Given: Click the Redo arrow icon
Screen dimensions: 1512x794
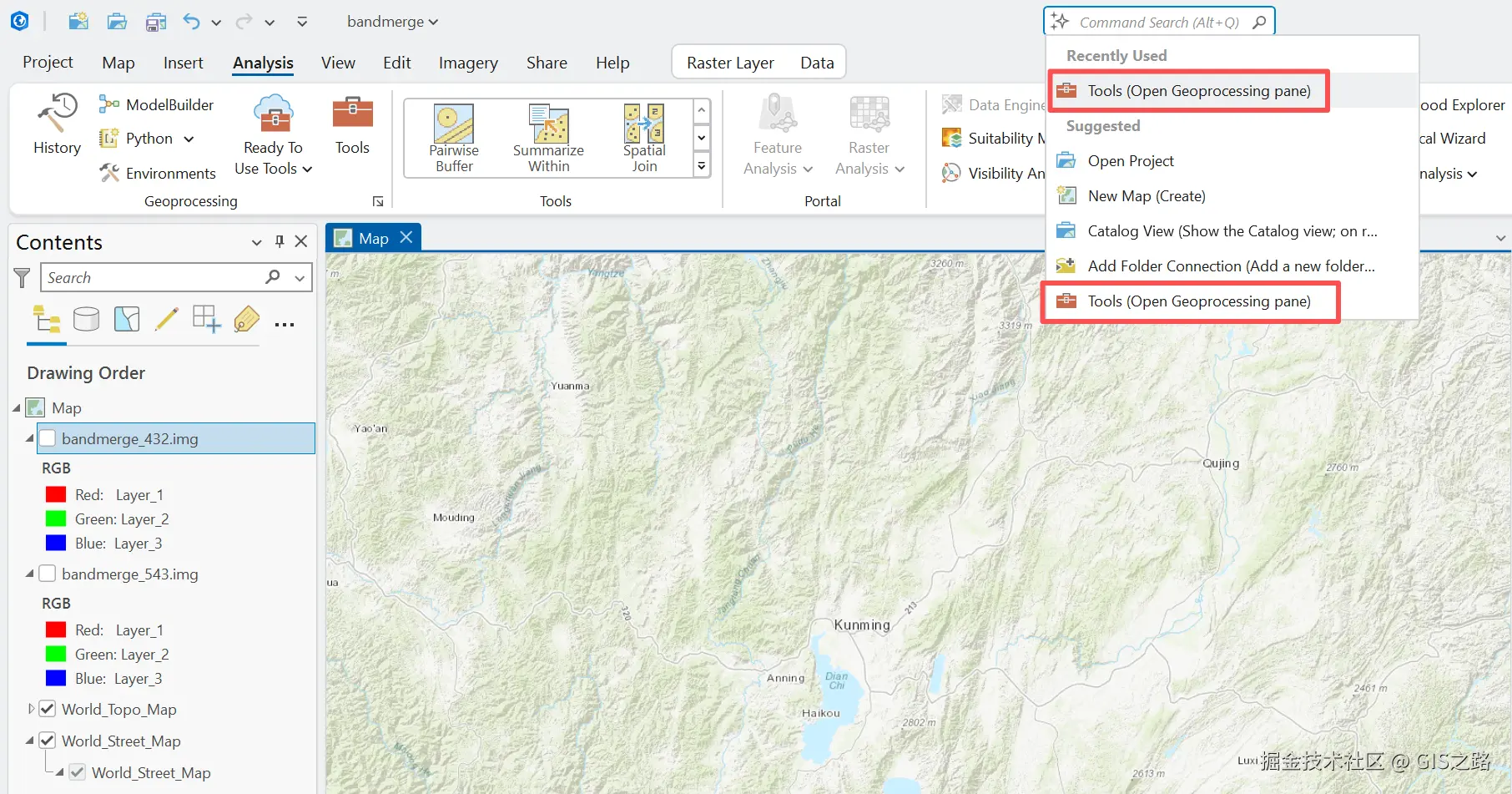Looking at the screenshot, I should coord(244,22).
